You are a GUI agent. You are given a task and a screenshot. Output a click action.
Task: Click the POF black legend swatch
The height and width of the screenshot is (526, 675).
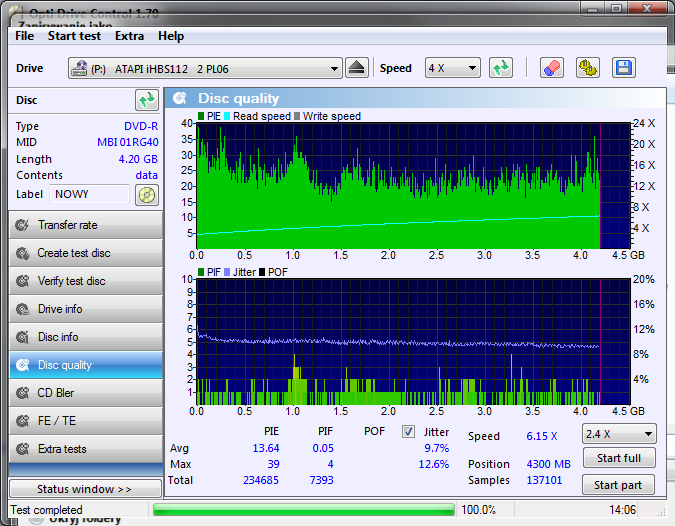click(x=262, y=272)
